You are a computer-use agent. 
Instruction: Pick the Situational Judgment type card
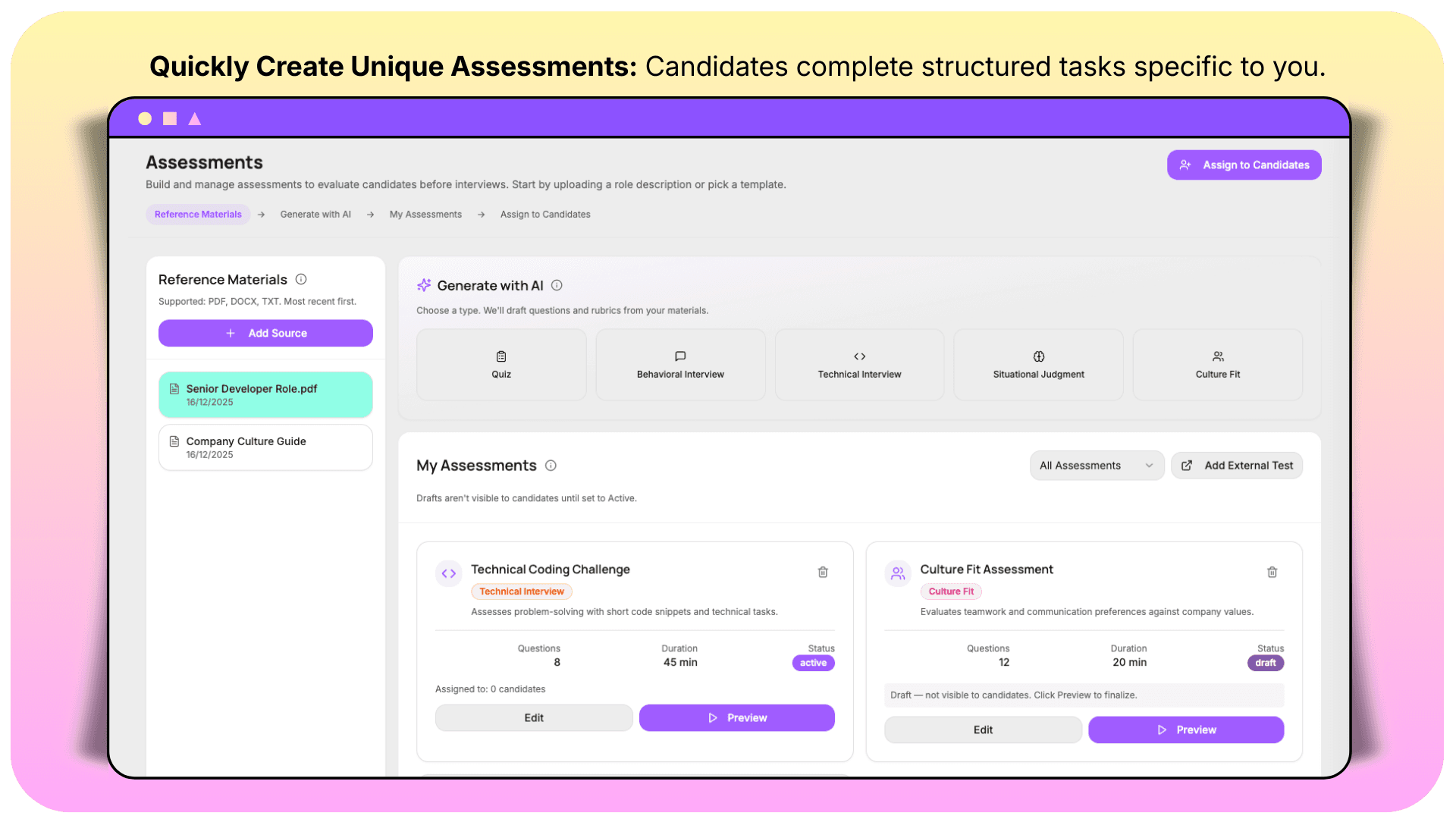(x=1038, y=365)
